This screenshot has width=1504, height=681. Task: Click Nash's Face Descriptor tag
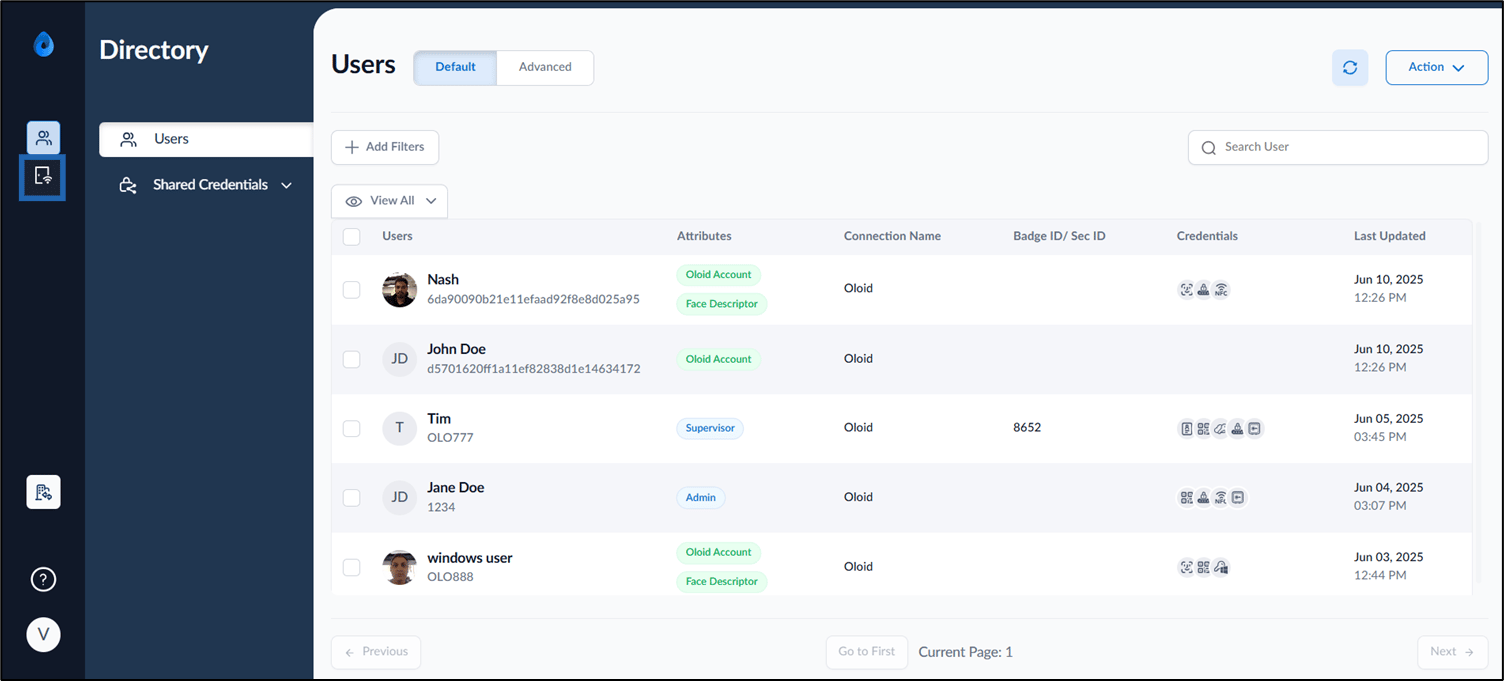coord(722,304)
